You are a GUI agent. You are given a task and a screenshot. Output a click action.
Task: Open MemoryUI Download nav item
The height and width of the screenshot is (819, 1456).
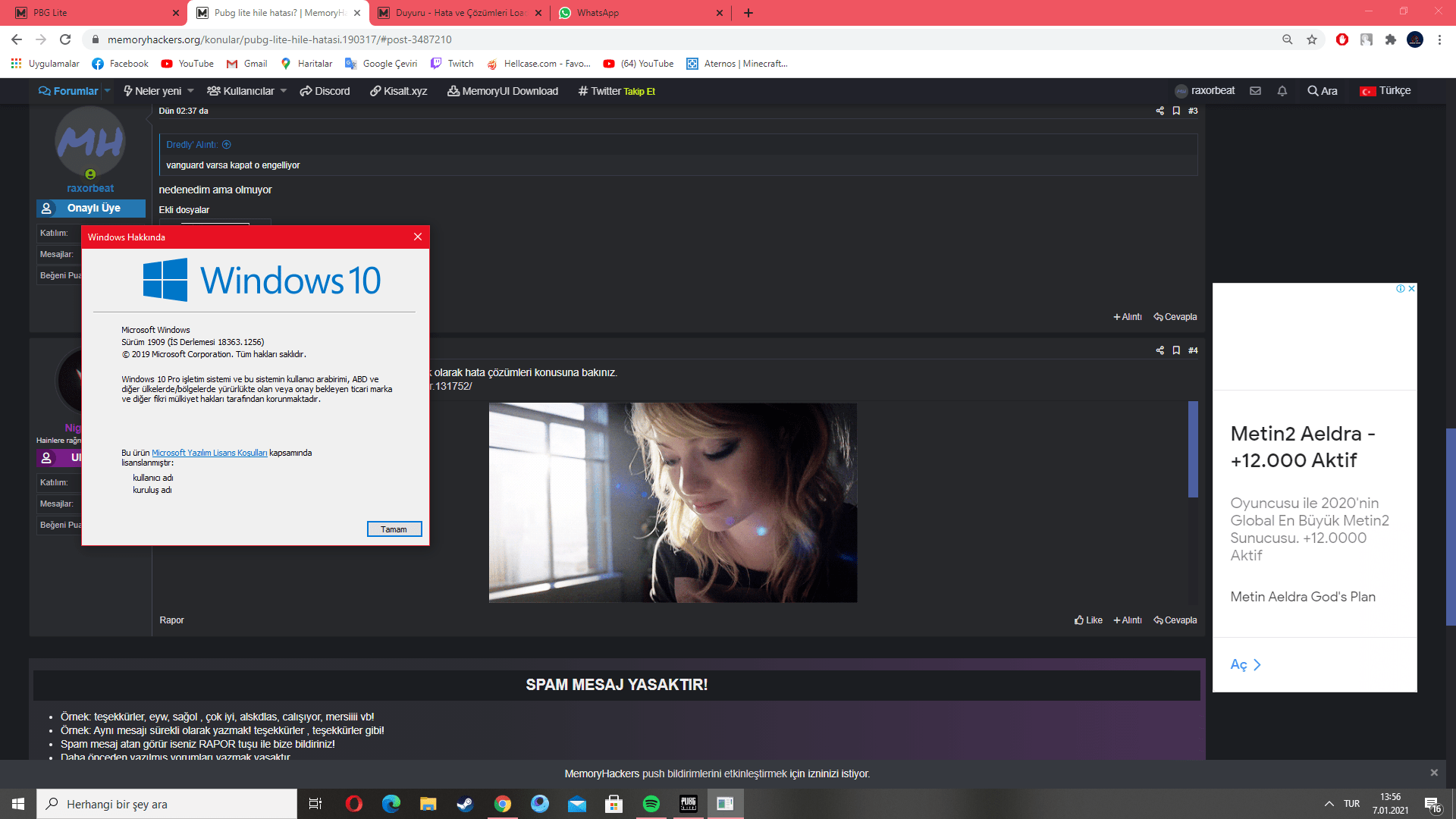503,91
